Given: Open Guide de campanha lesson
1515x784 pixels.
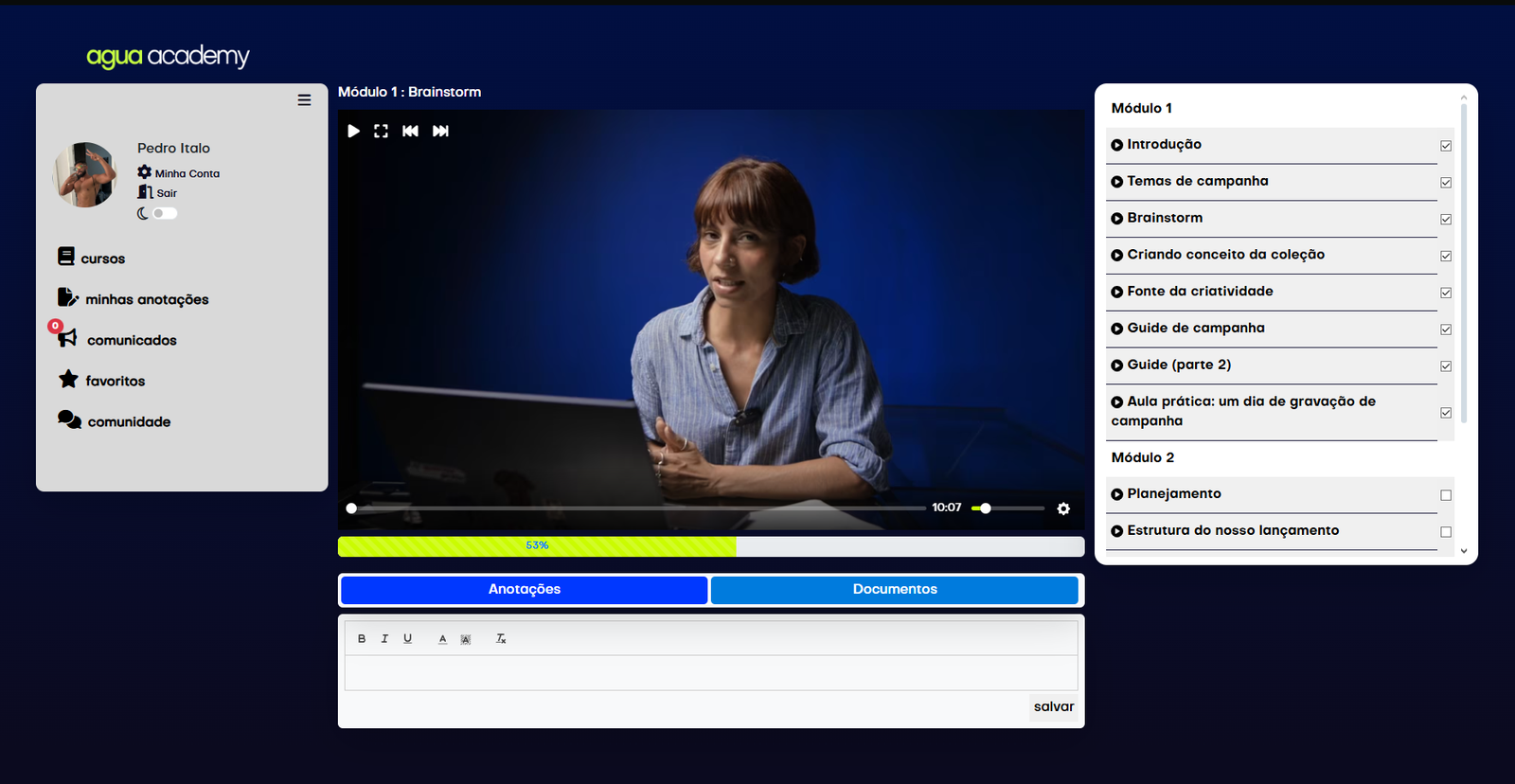Looking at the screenshot, I should [x=1272, y=329].
